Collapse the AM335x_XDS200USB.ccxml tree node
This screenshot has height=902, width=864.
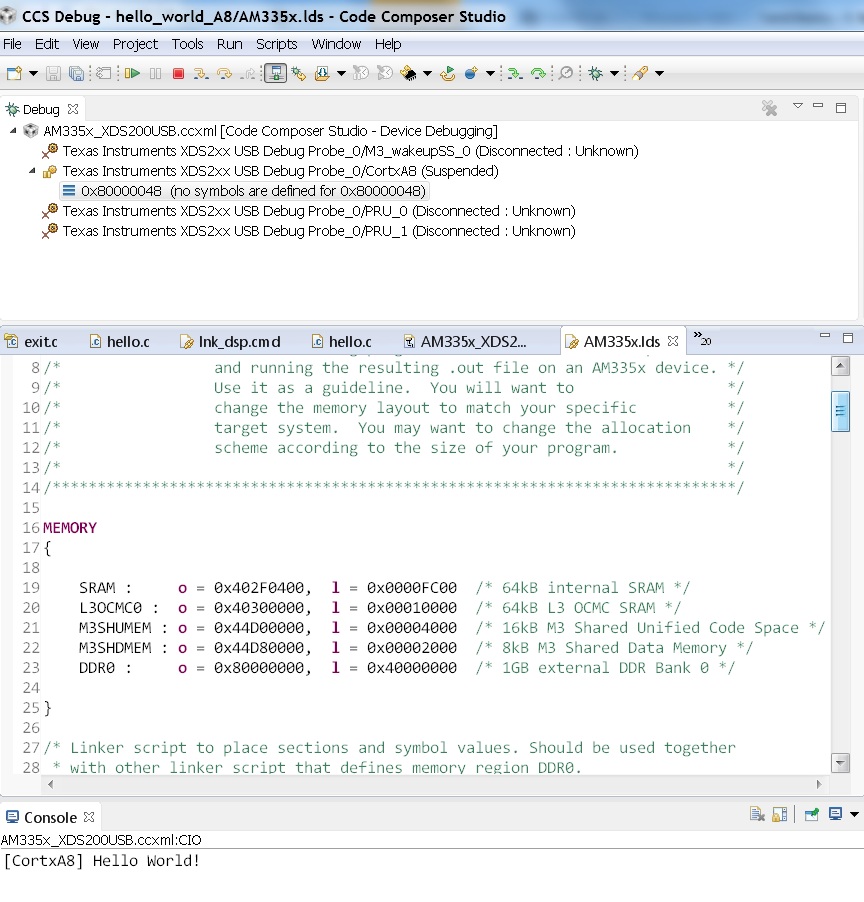pyautogui.click(x=13, y=131)
